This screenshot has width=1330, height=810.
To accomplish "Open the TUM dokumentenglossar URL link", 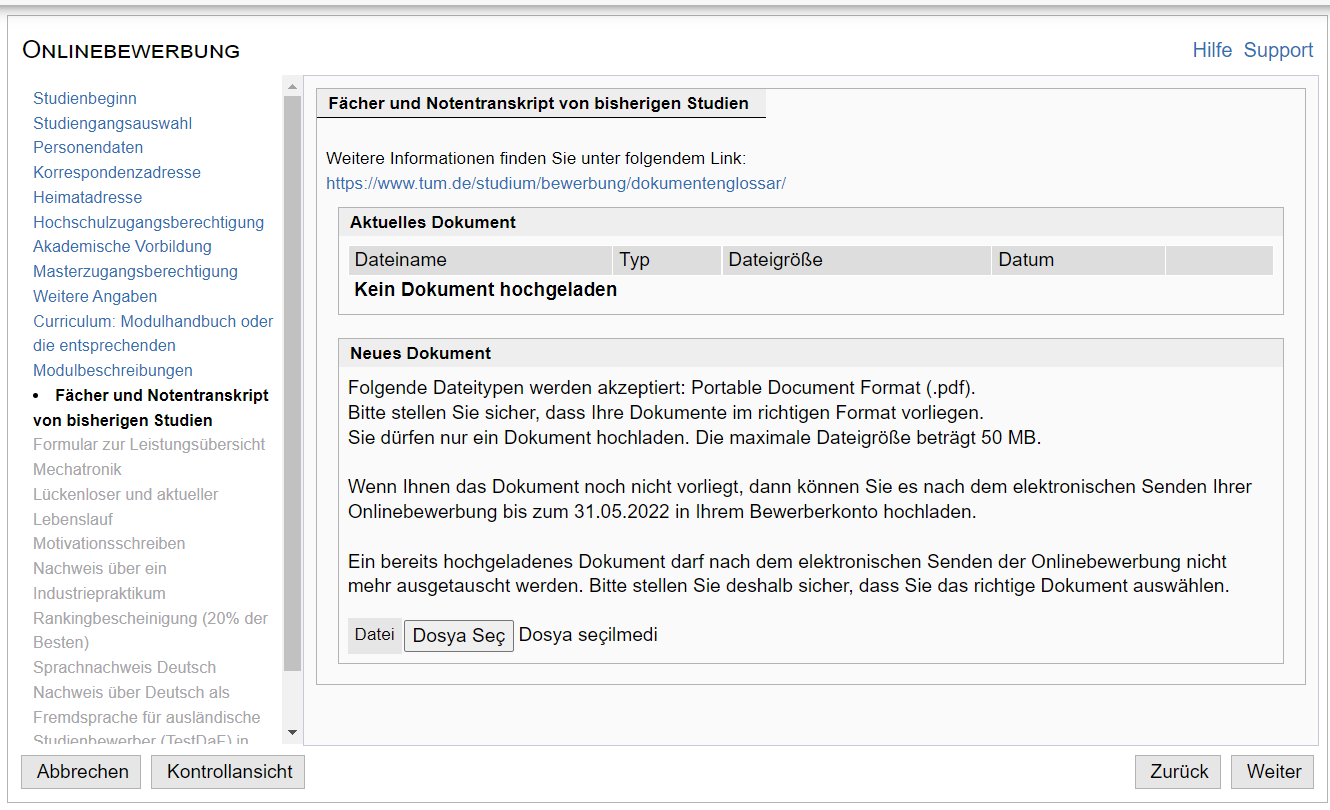I will coord(556,183).
